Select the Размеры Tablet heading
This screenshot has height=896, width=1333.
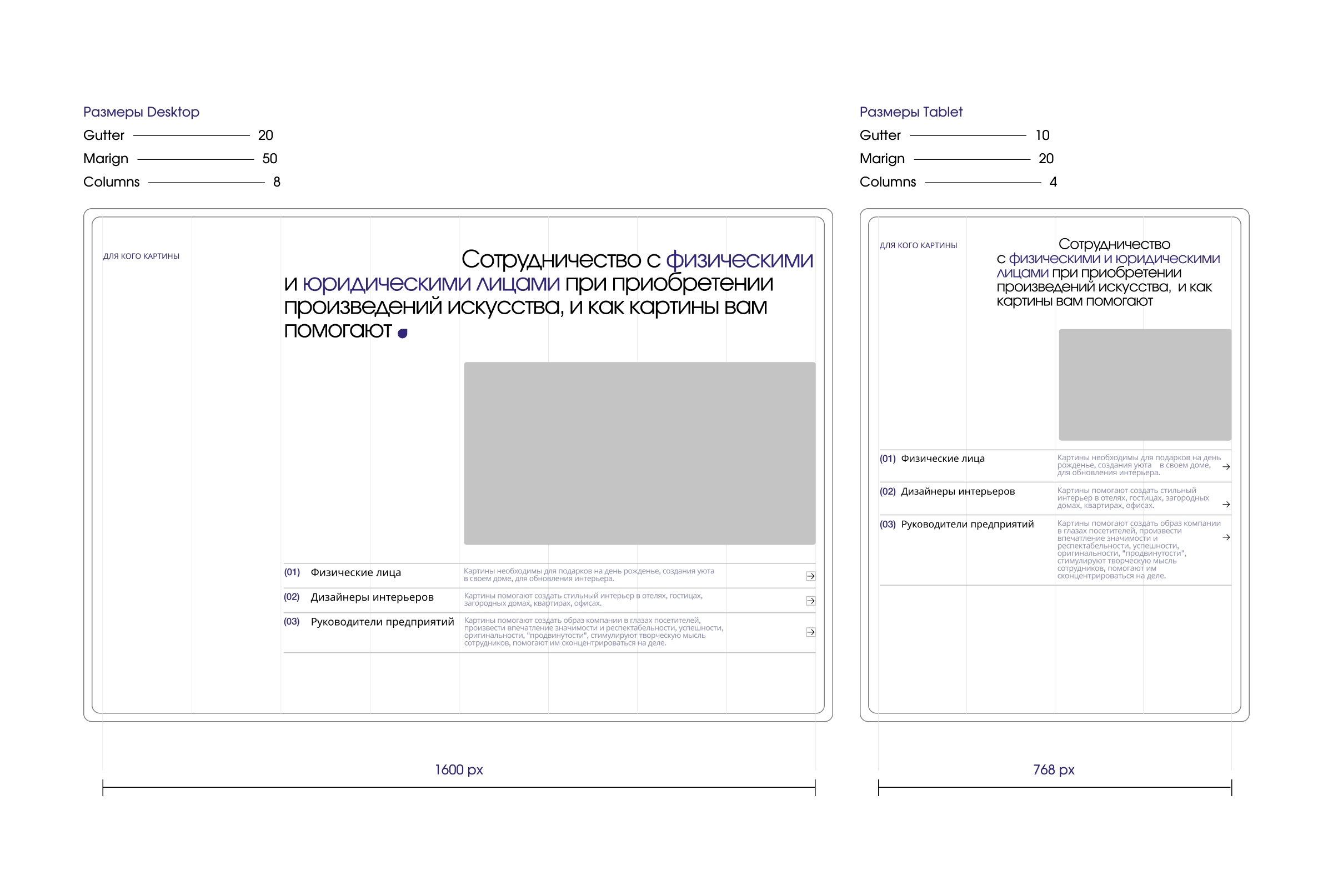tap(910, 112)
